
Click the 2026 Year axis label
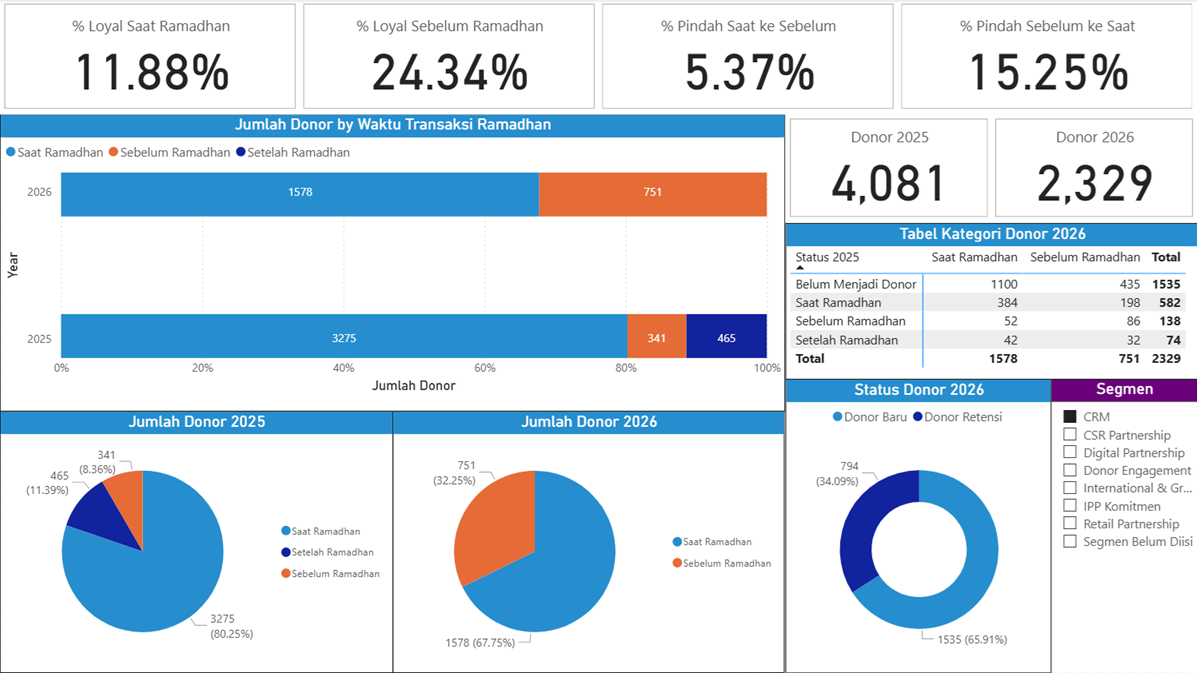tap(39, 192)
